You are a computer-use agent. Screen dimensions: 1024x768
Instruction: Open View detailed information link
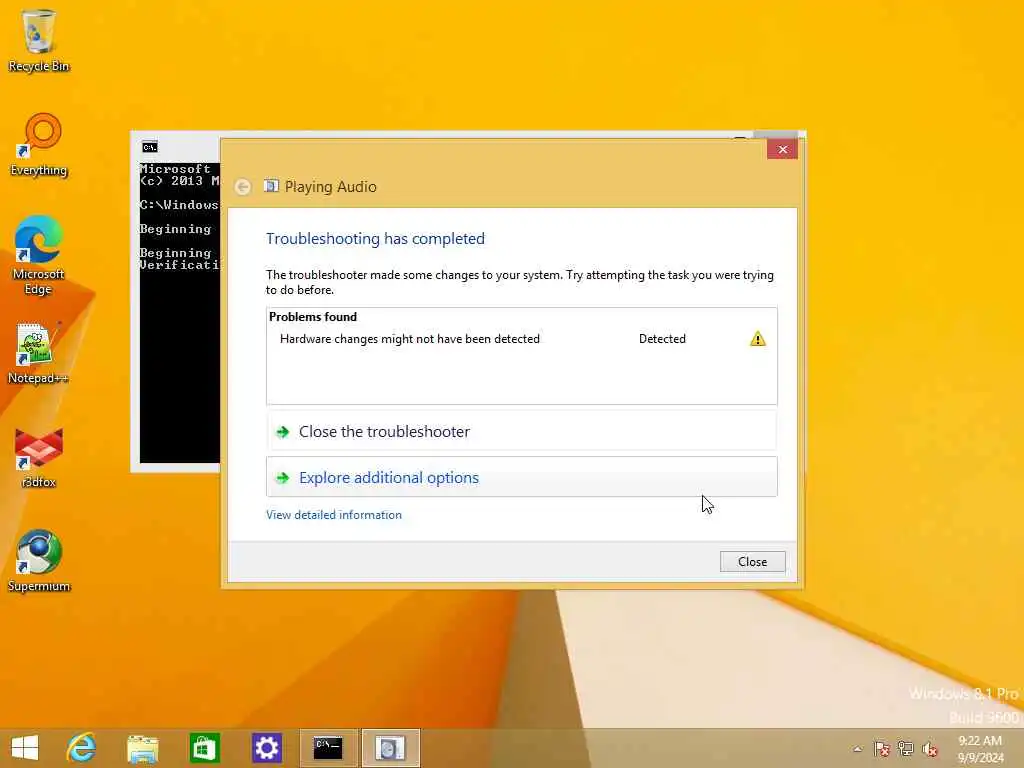click(334, 515)
